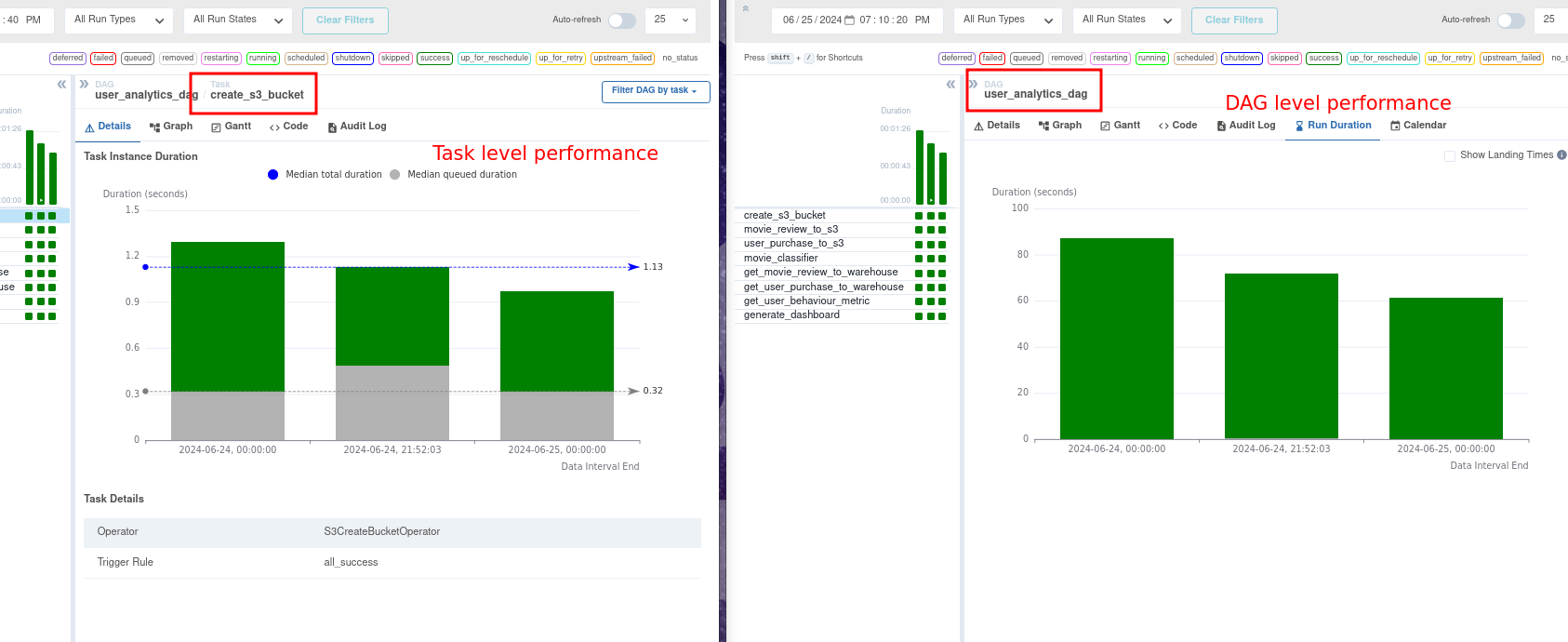The width and height of the screenshot is (1568, 642).
Task: Open the Graph tab in the task-level view
Action: pos(171,127)
